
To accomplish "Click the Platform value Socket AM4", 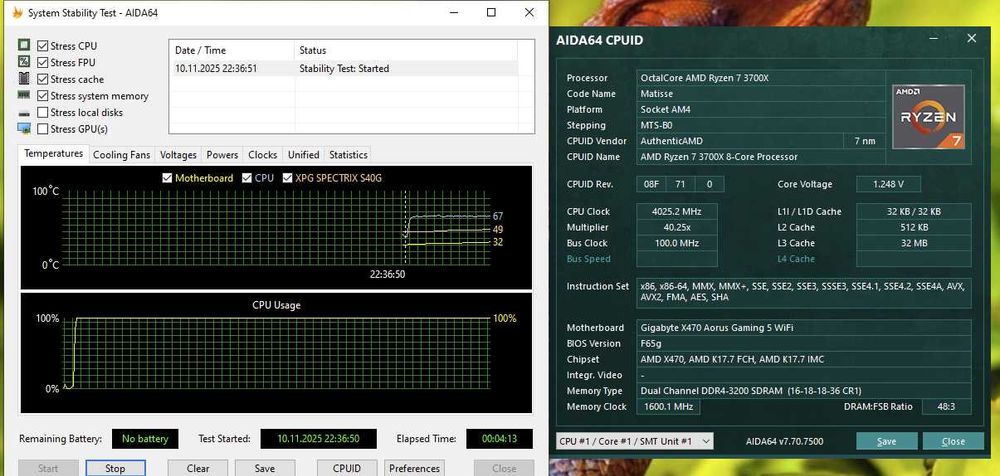I will click(761, 109).
